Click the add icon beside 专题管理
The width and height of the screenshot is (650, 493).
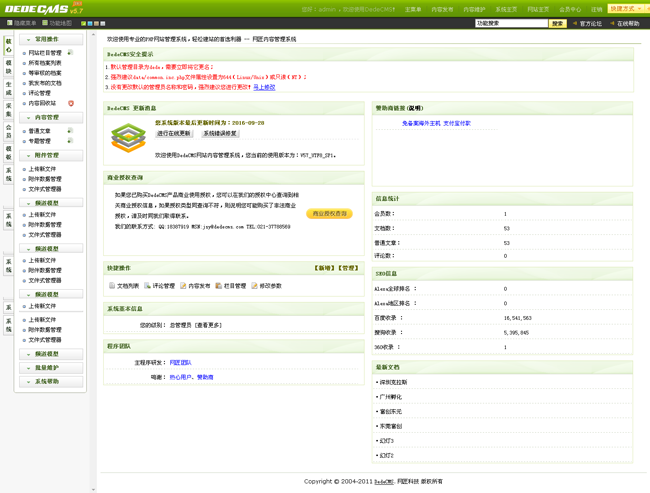[x=70, y=141]
